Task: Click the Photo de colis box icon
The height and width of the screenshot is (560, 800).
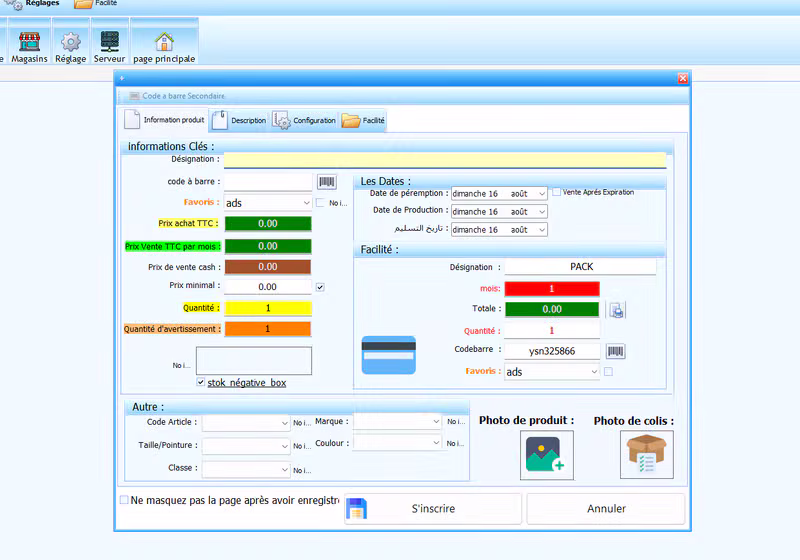Action: 646,454
